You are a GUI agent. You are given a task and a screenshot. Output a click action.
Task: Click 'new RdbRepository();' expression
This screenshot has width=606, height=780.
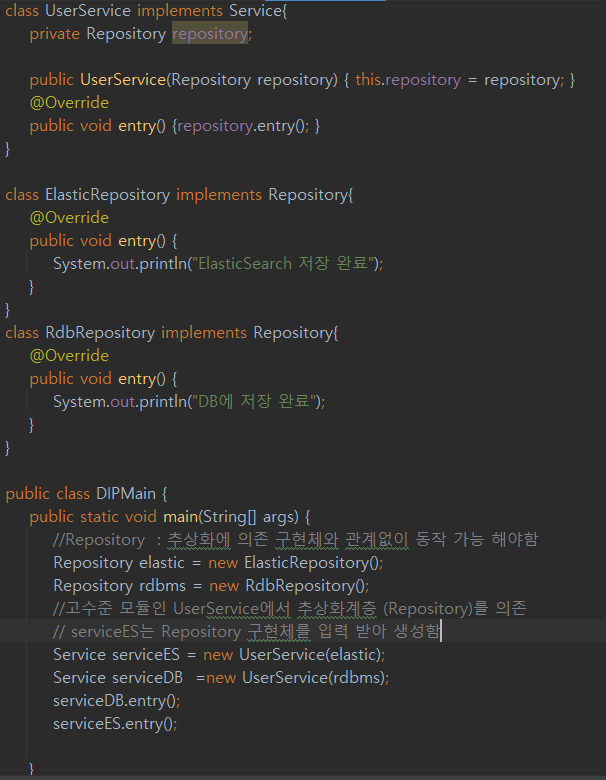click(x=289, y=585)
